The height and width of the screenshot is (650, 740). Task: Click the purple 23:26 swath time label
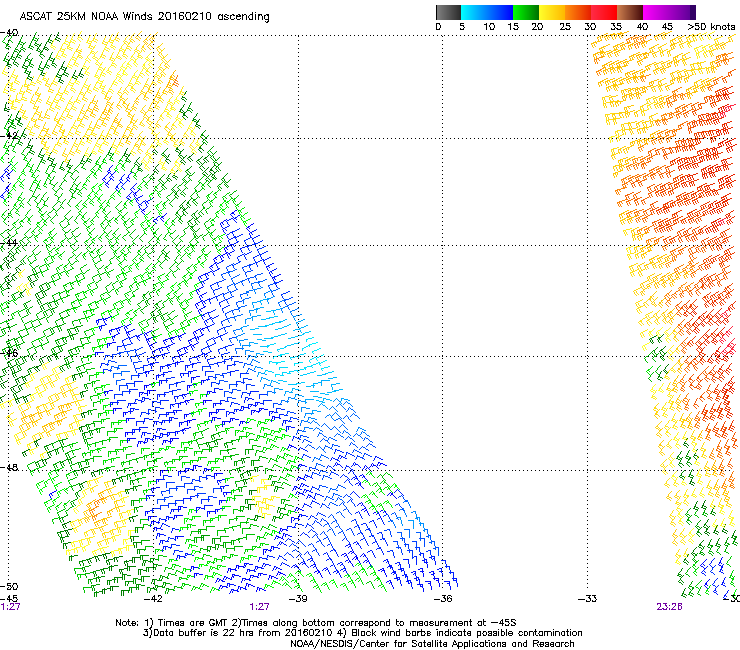point(669,607)
